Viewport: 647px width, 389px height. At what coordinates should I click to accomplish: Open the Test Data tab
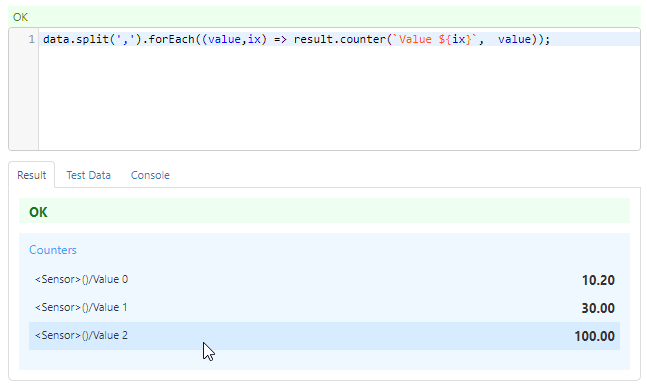click(x=88, y=175)
